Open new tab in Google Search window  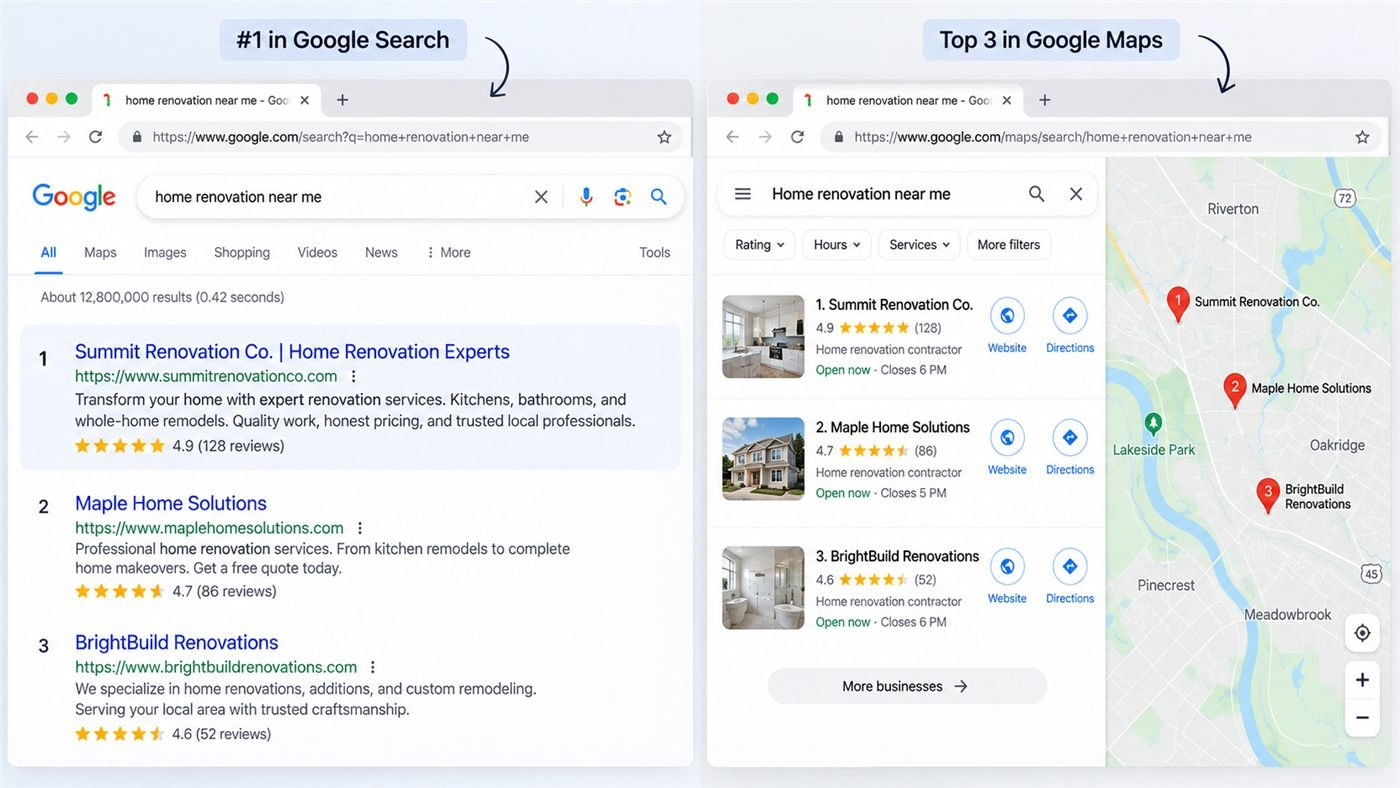(342, 100)
